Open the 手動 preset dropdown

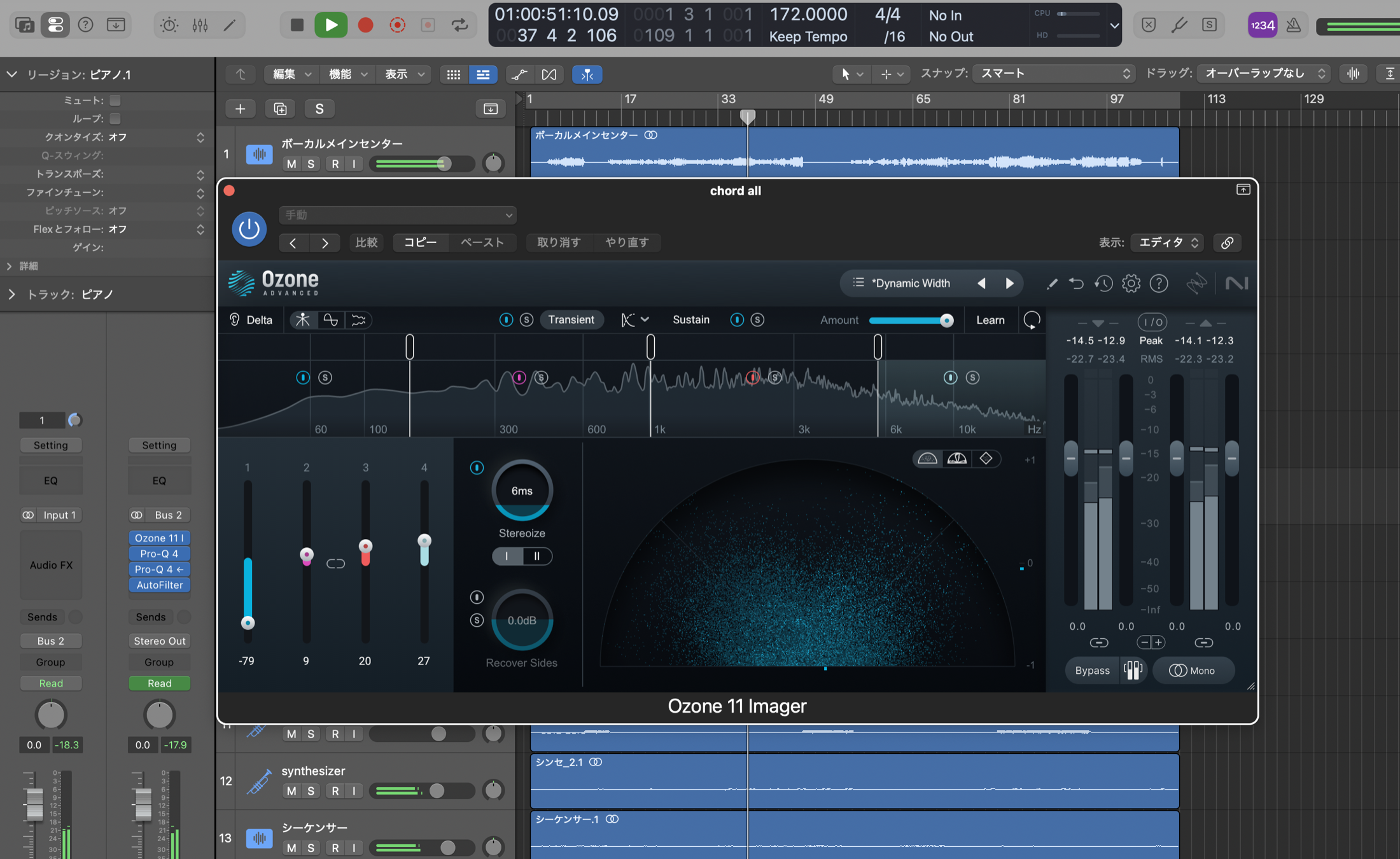point(397,215)
